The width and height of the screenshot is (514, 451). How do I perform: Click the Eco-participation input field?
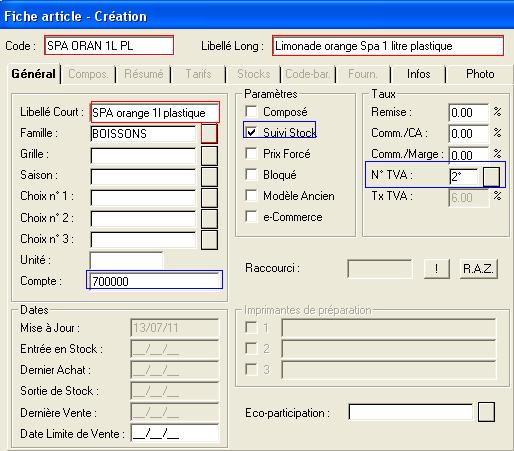[411, 412]
